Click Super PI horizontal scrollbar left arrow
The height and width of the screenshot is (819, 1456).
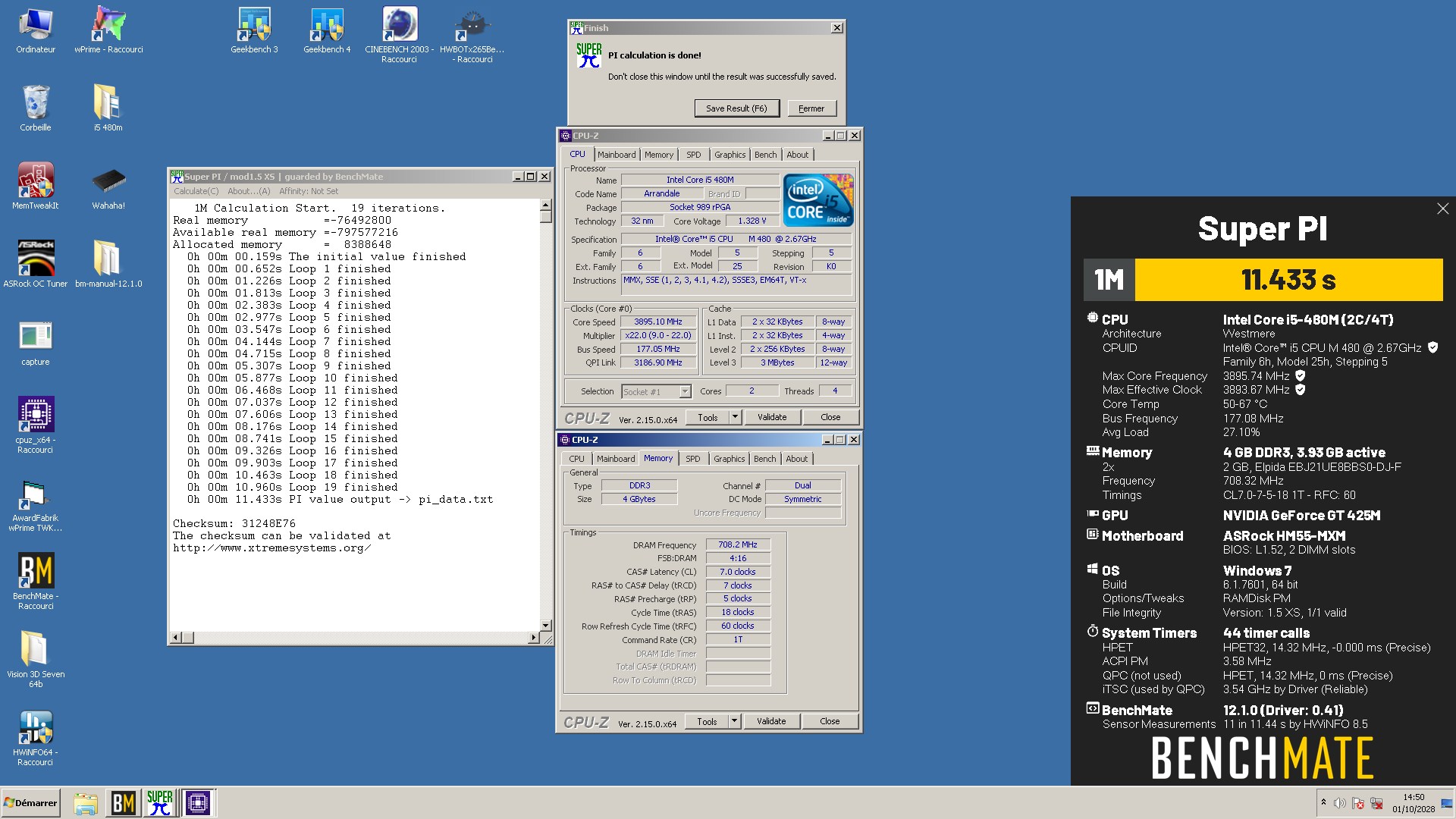tap(176, 638)
